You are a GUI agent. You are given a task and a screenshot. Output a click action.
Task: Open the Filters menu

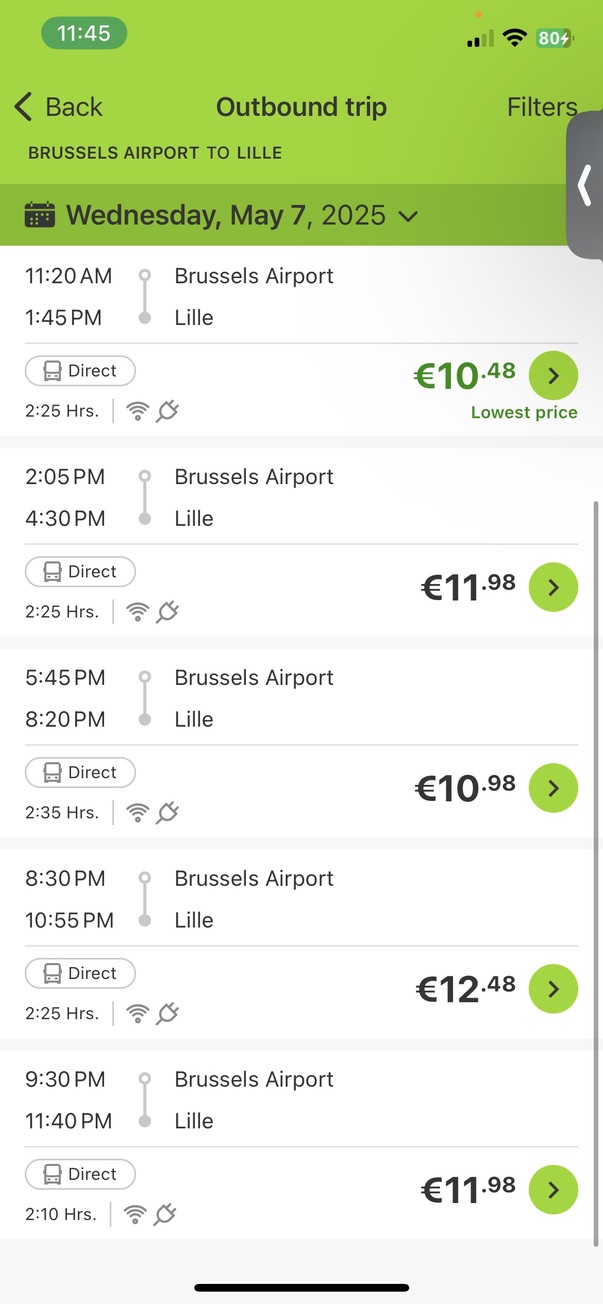tap(541, 107)
